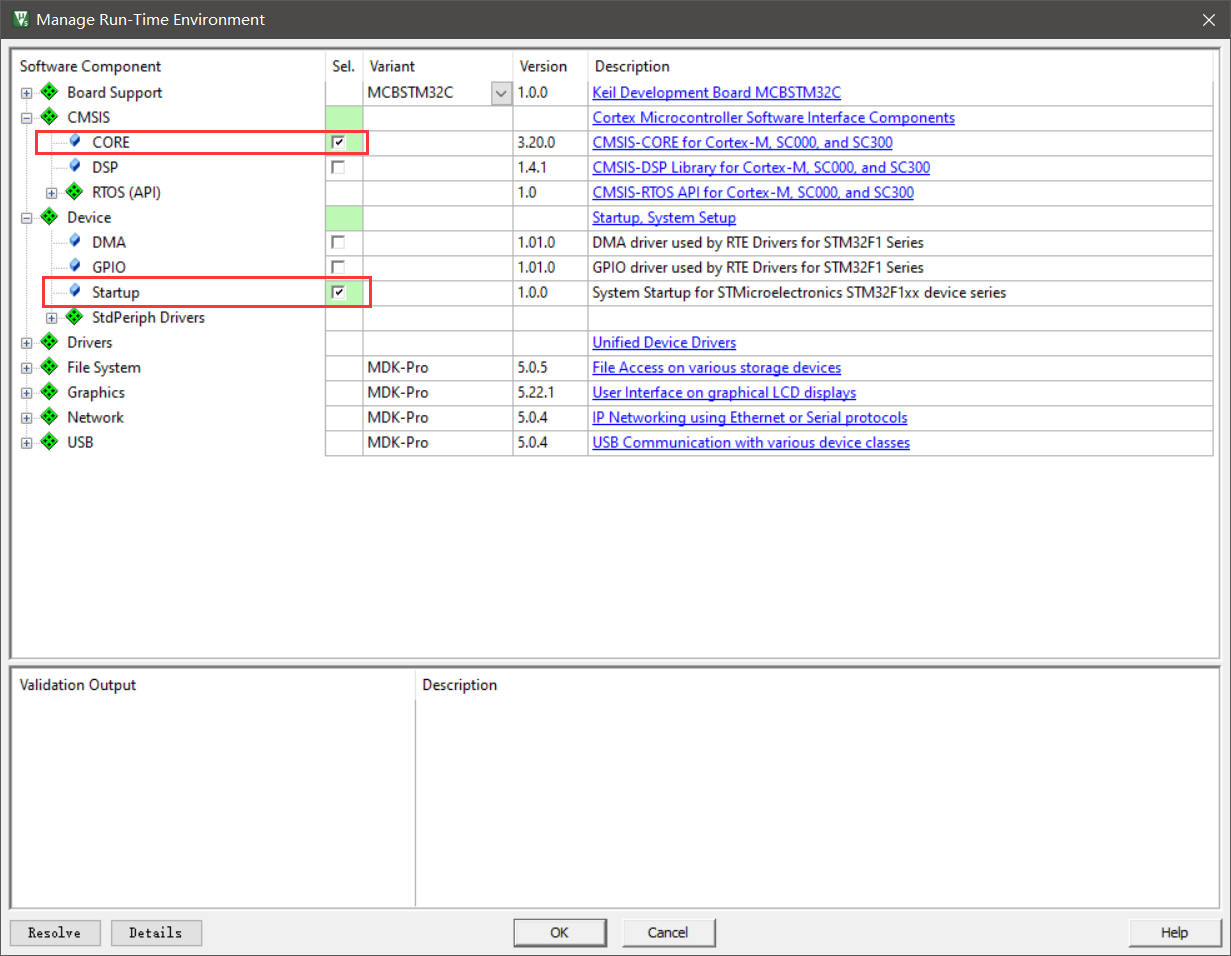Expand the USB tree node

pyautogui.click(x=26, y=443)
